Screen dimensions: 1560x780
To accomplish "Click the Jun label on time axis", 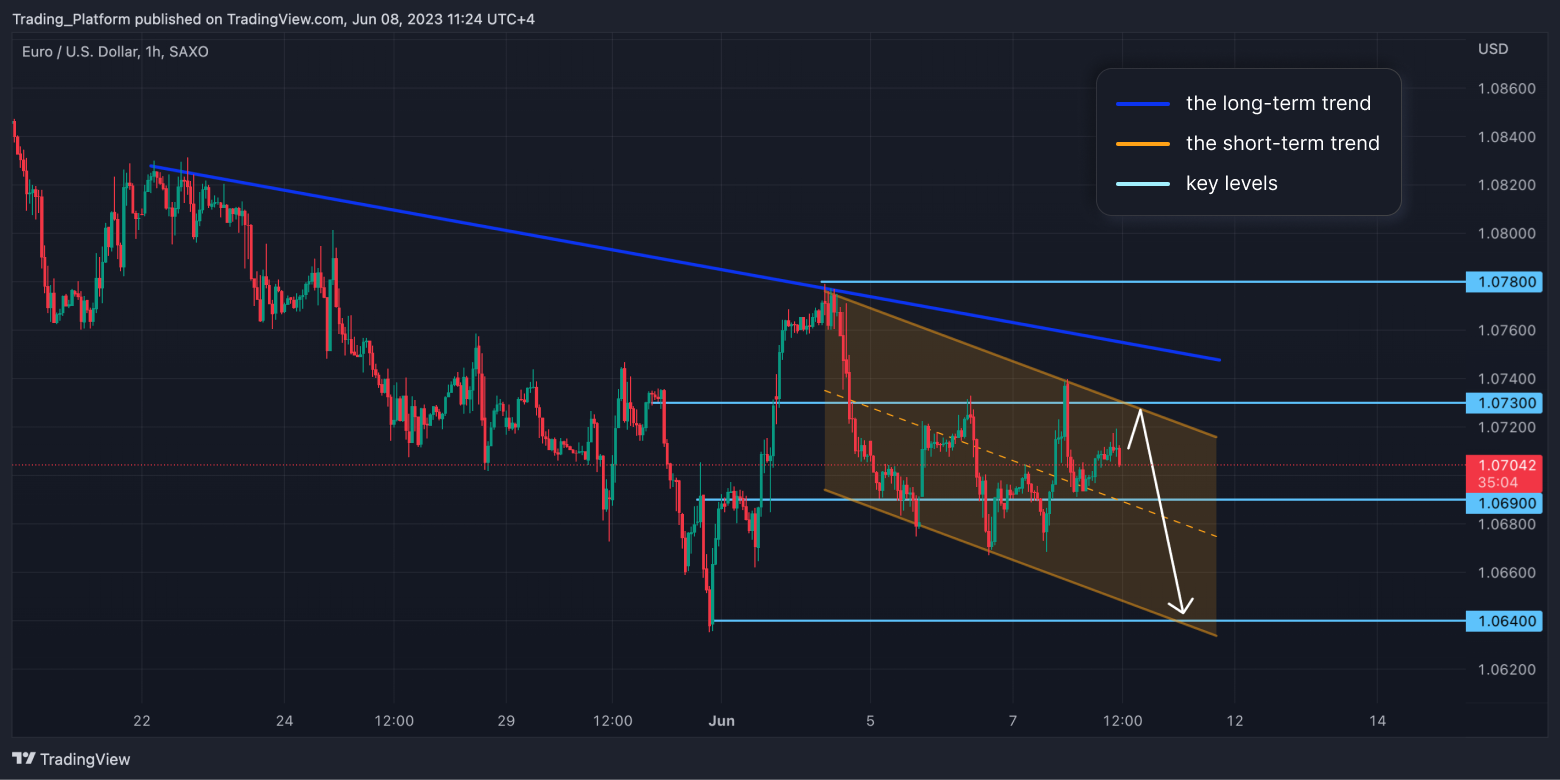I will (721, 721).
